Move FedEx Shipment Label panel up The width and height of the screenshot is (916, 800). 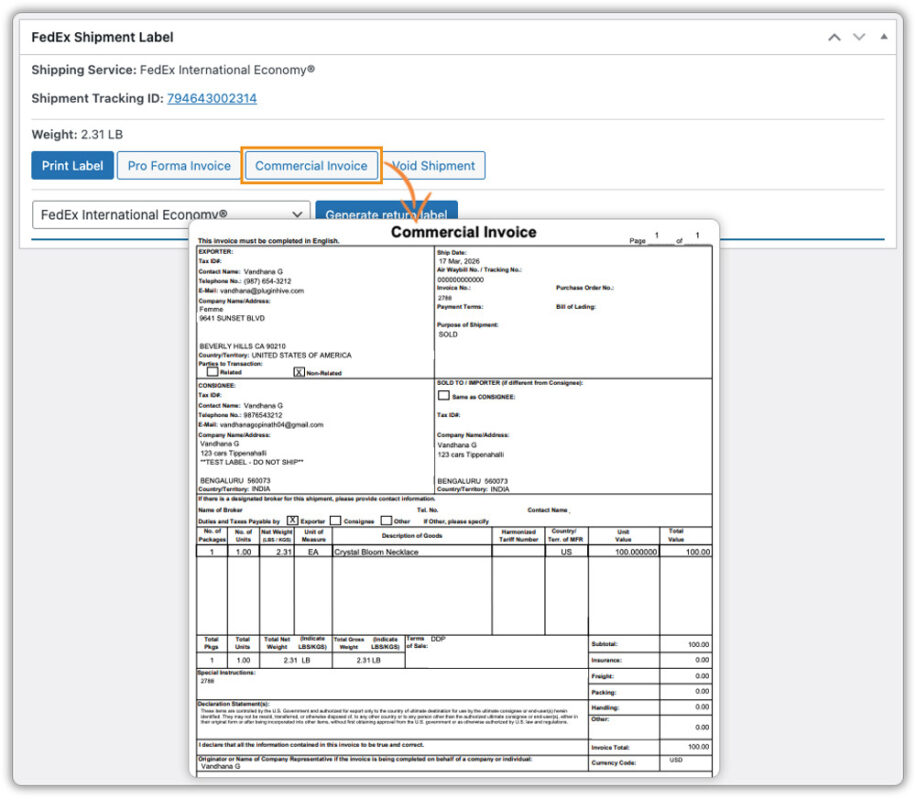(x=834, y=37)
